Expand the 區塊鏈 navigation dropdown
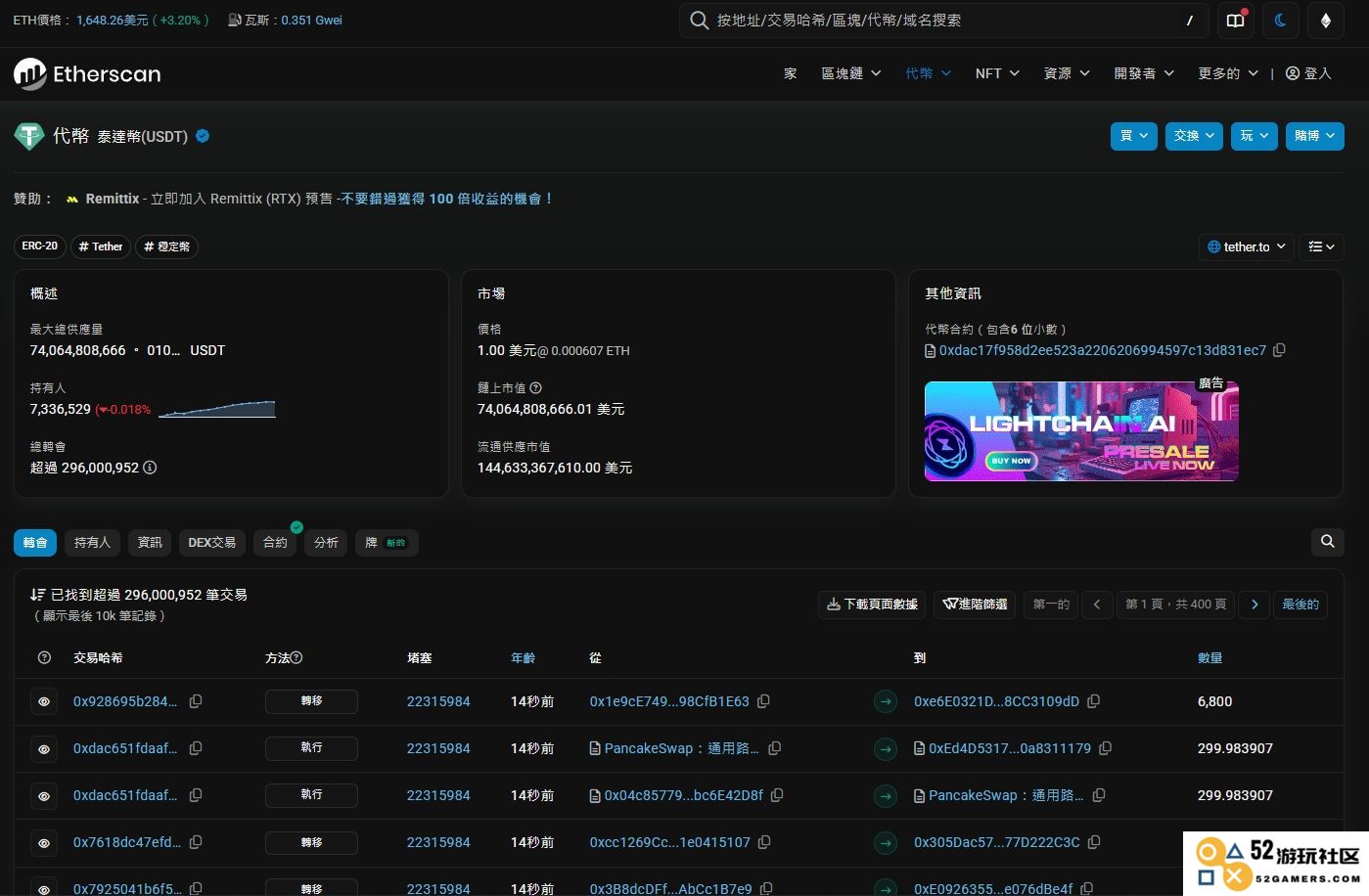1369x896 pixels. click(851, 73)
